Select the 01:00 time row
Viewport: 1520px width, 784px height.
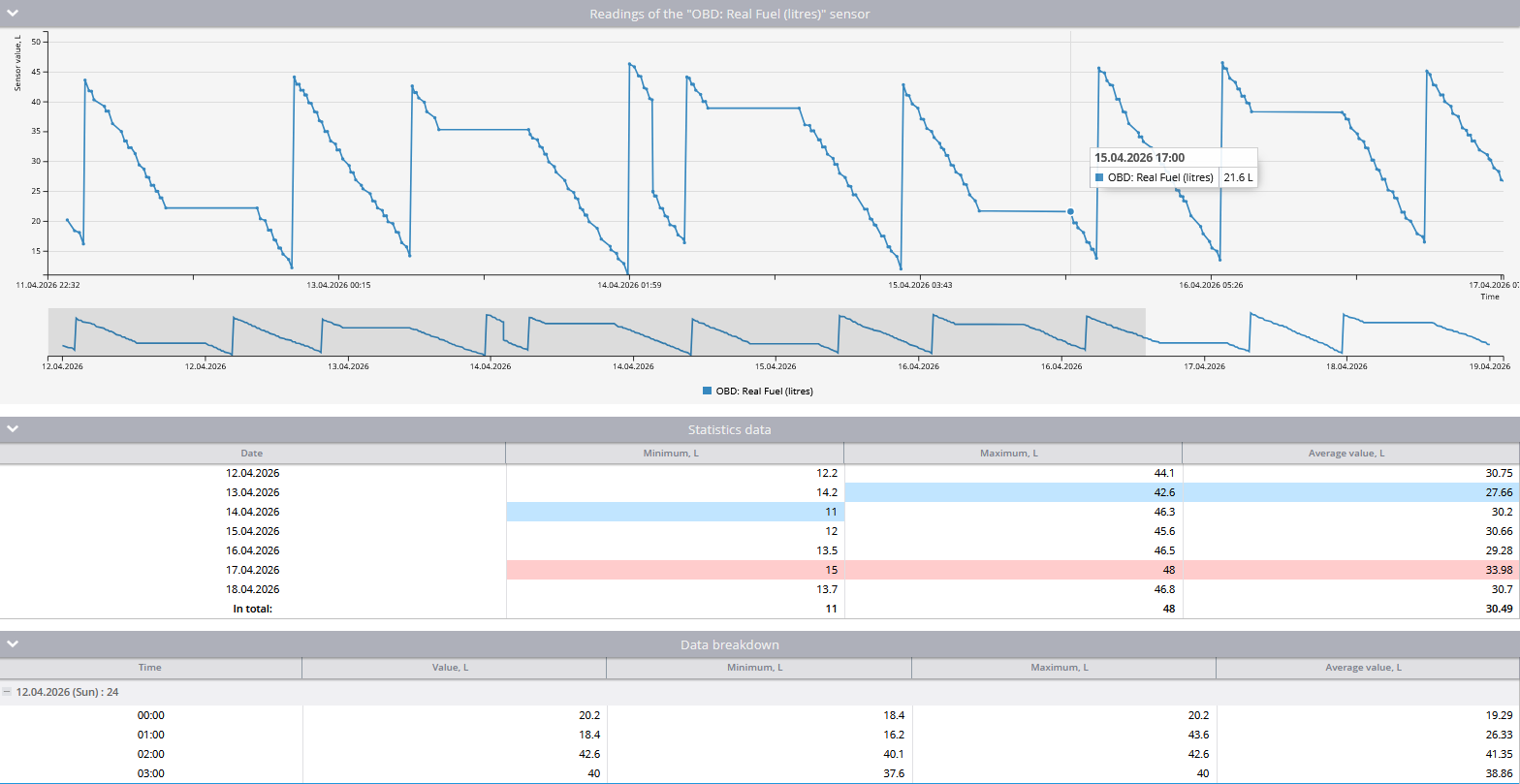tap(760, 735)
